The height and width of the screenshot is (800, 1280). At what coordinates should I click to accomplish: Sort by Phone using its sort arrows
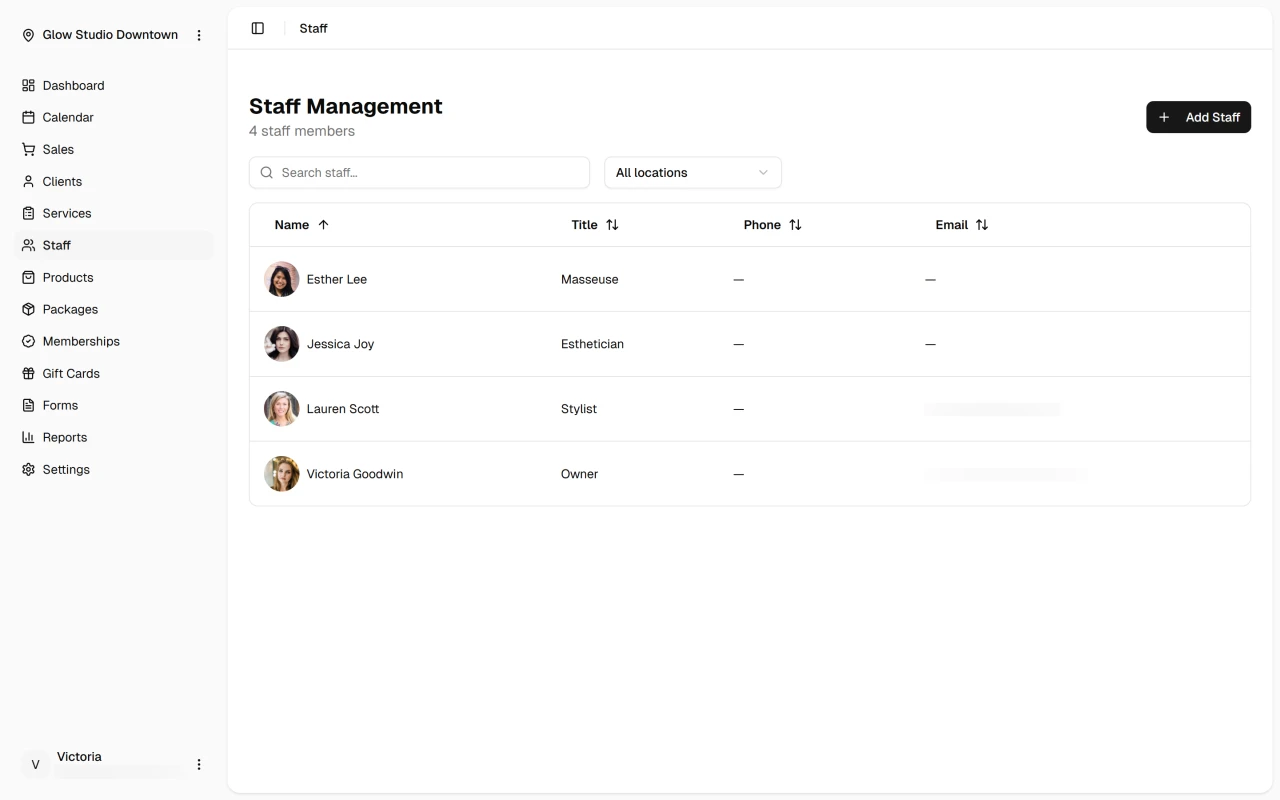coord(795,225)
